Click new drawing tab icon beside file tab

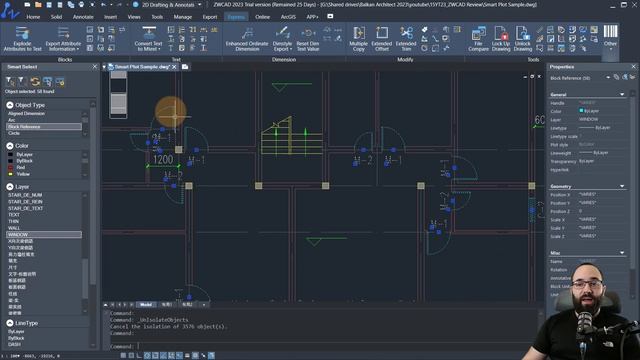pyautogui.click(x=185, y=67)
